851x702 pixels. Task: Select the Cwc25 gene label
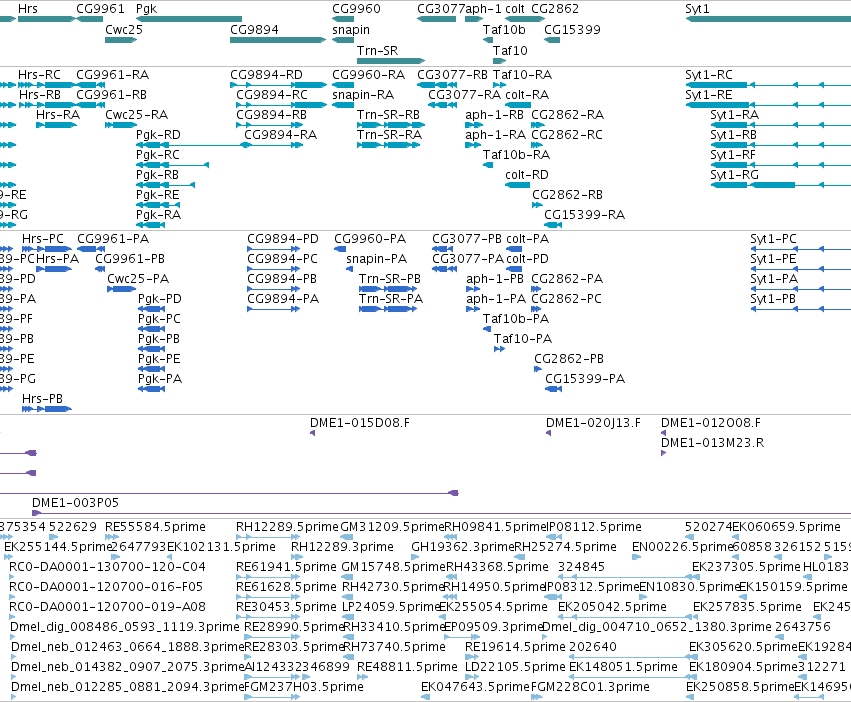coord(124,29)
